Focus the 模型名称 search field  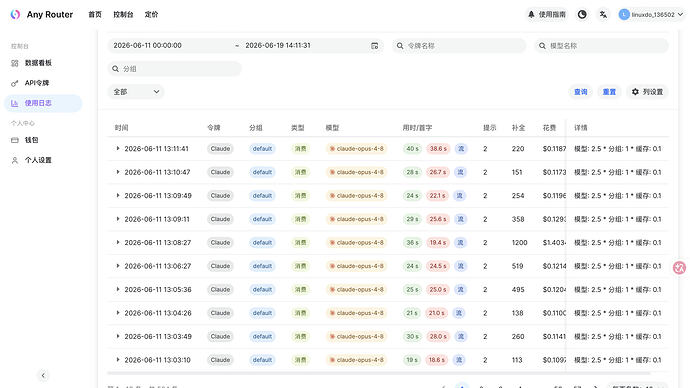coord(602,46)
